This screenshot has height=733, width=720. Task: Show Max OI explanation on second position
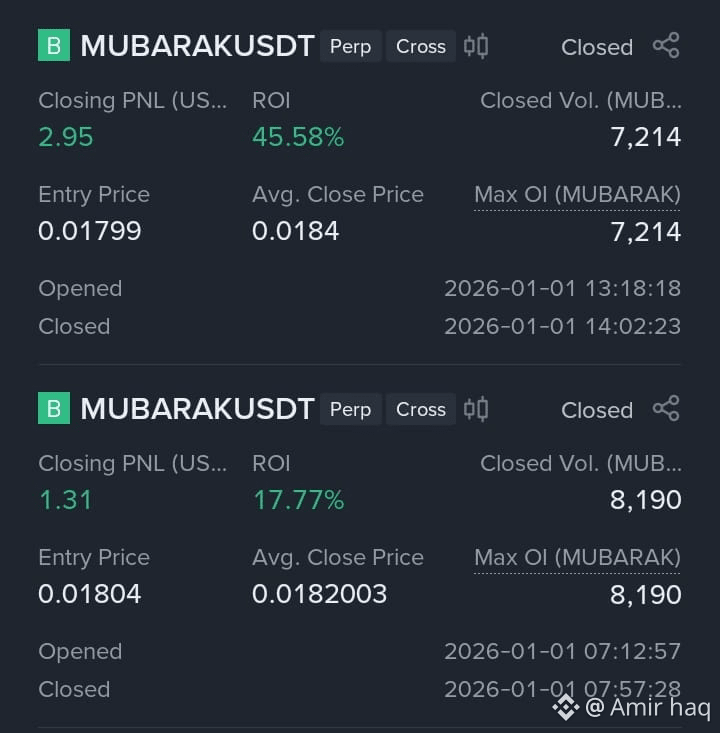point(577,558)
